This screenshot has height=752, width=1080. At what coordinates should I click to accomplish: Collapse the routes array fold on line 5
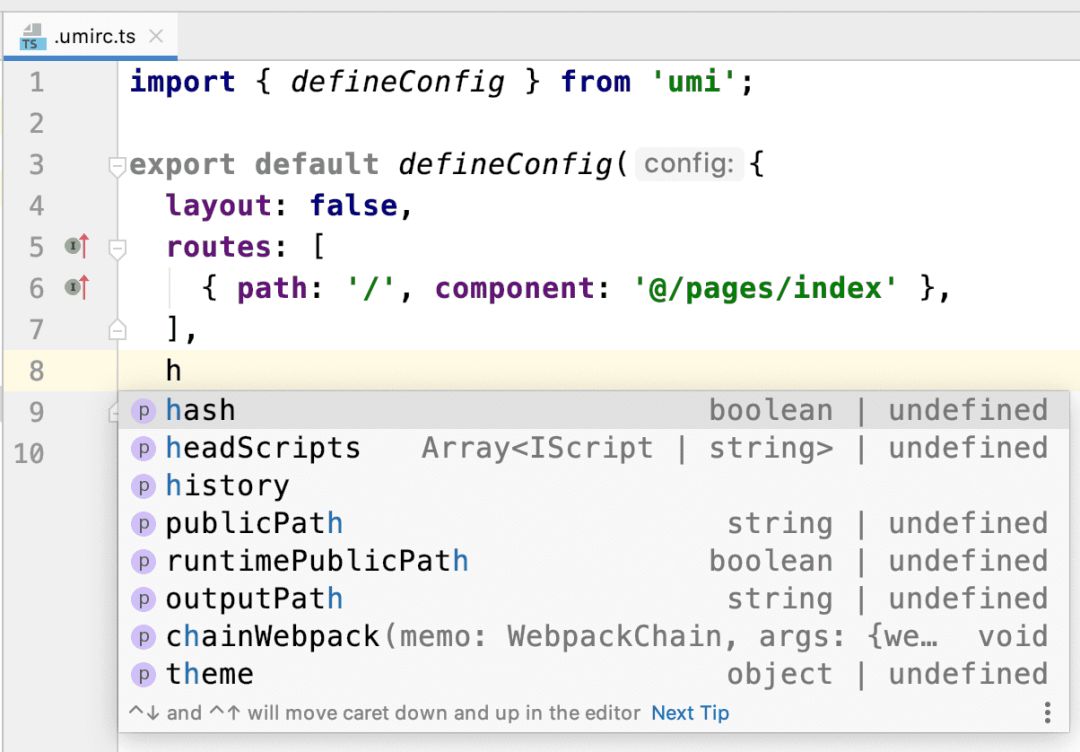pos(117,248)
